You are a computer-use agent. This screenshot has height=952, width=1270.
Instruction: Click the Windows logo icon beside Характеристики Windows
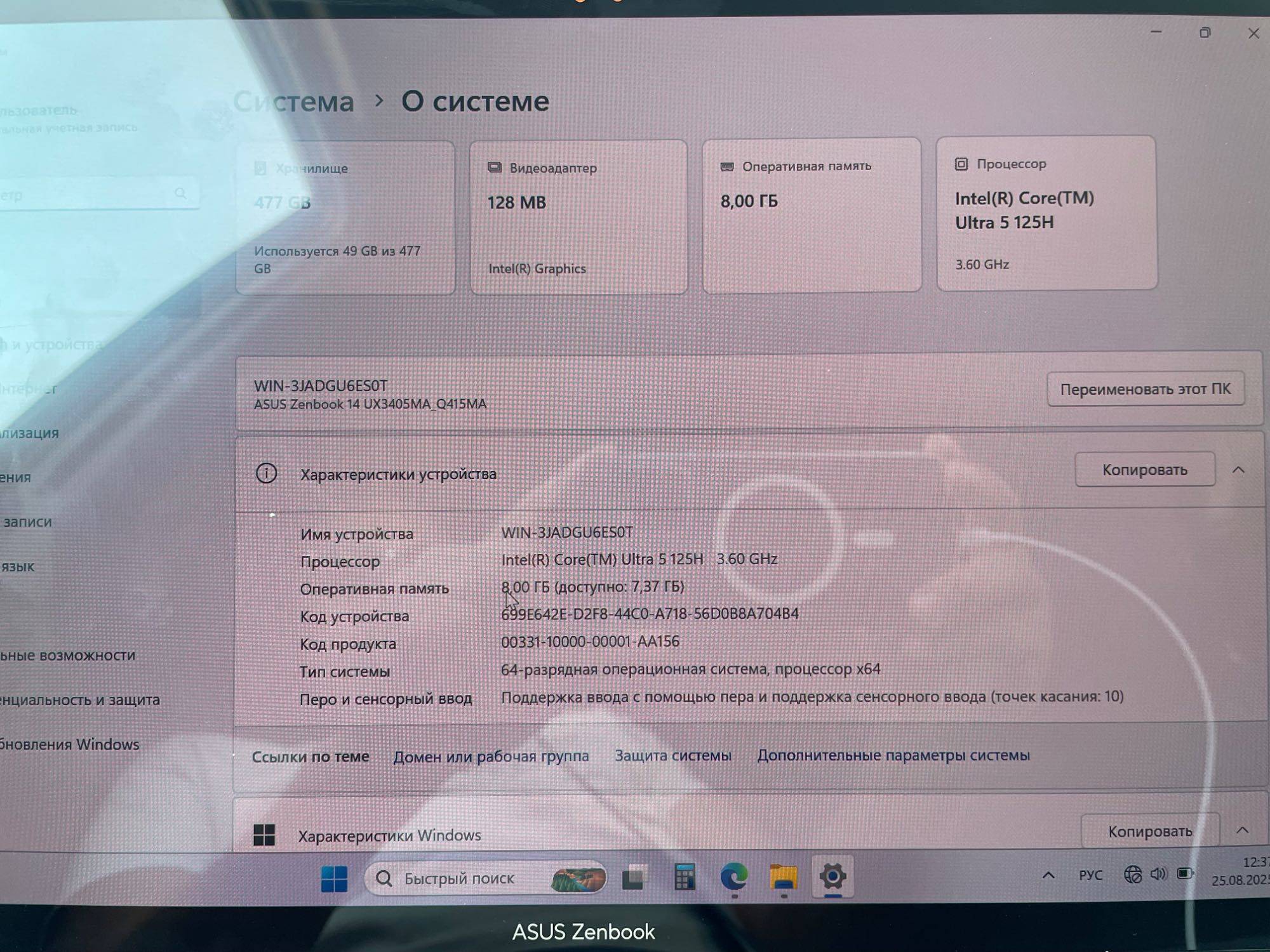point(264,835)
